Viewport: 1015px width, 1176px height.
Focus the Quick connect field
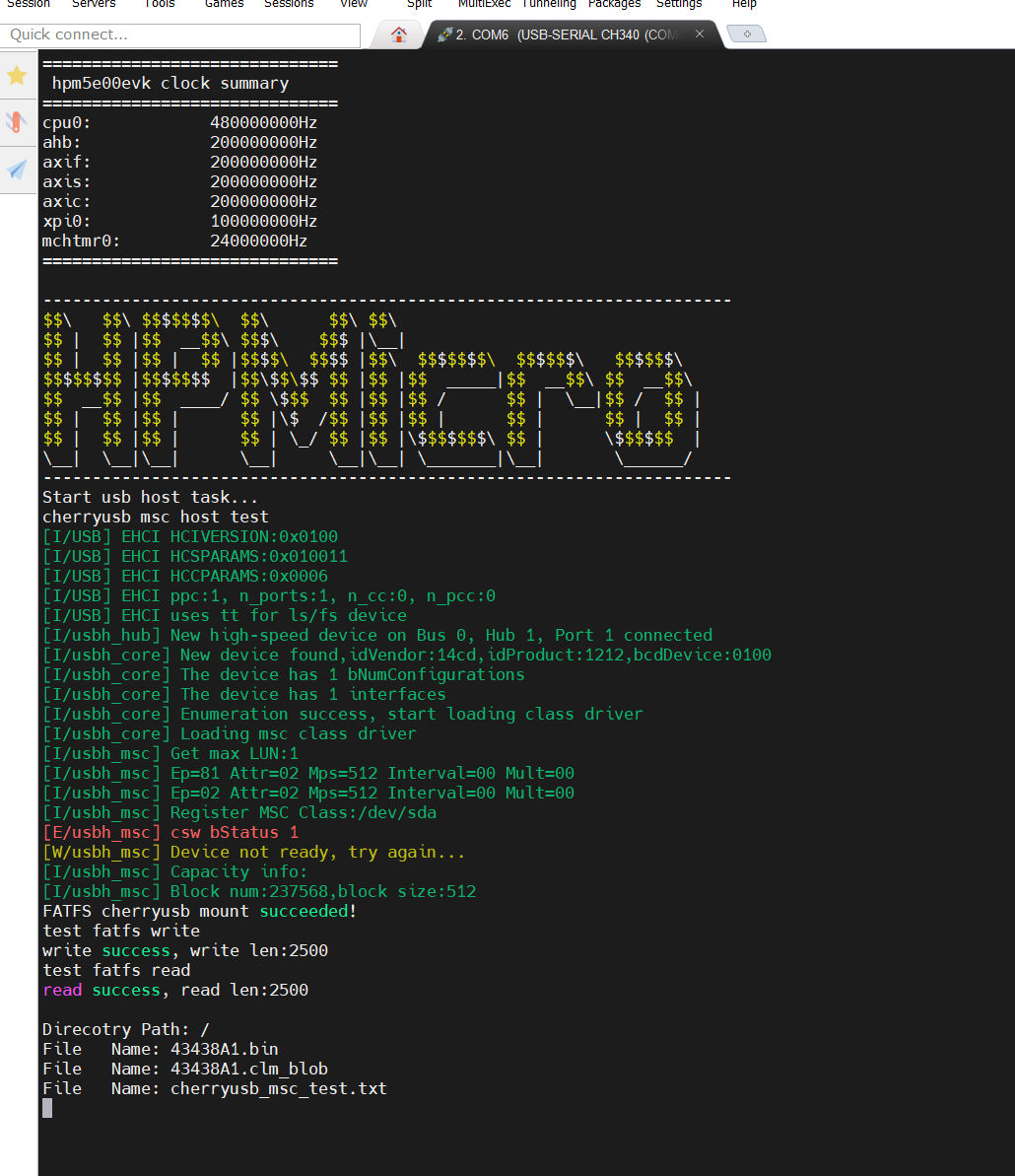(180, 35)
